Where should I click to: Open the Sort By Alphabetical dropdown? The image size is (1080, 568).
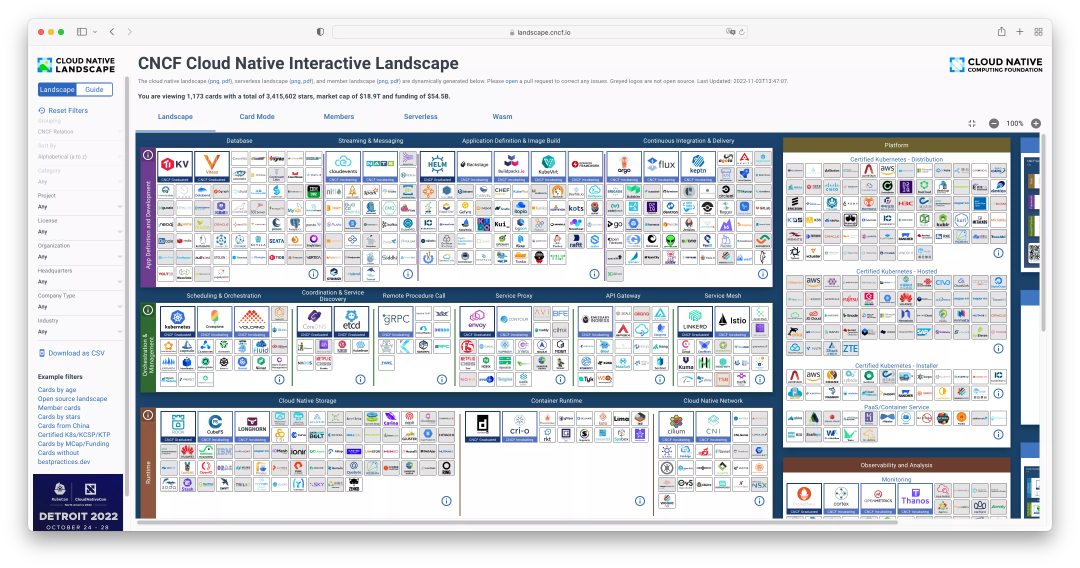pos(80,157)
